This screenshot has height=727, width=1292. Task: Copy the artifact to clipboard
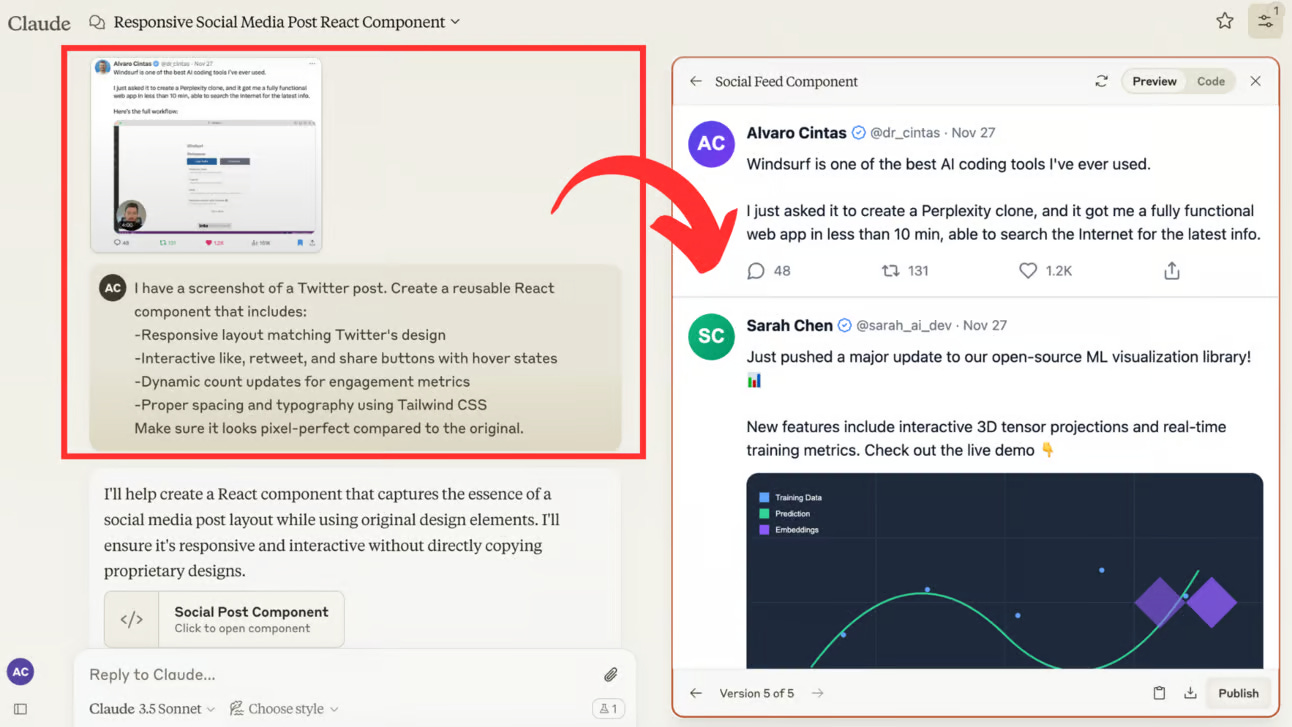(1160, 693)
